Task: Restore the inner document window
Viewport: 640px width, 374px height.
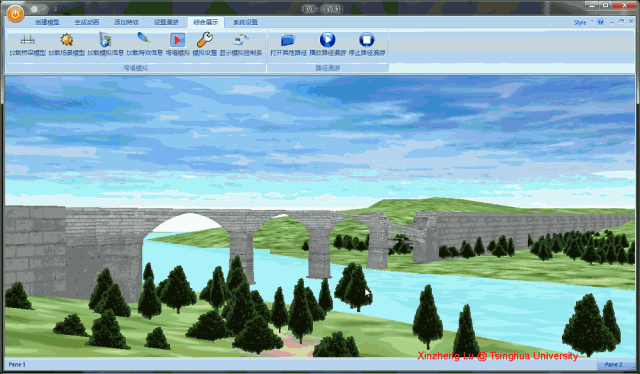Action: pyautogui.click(x=622, y=22)
